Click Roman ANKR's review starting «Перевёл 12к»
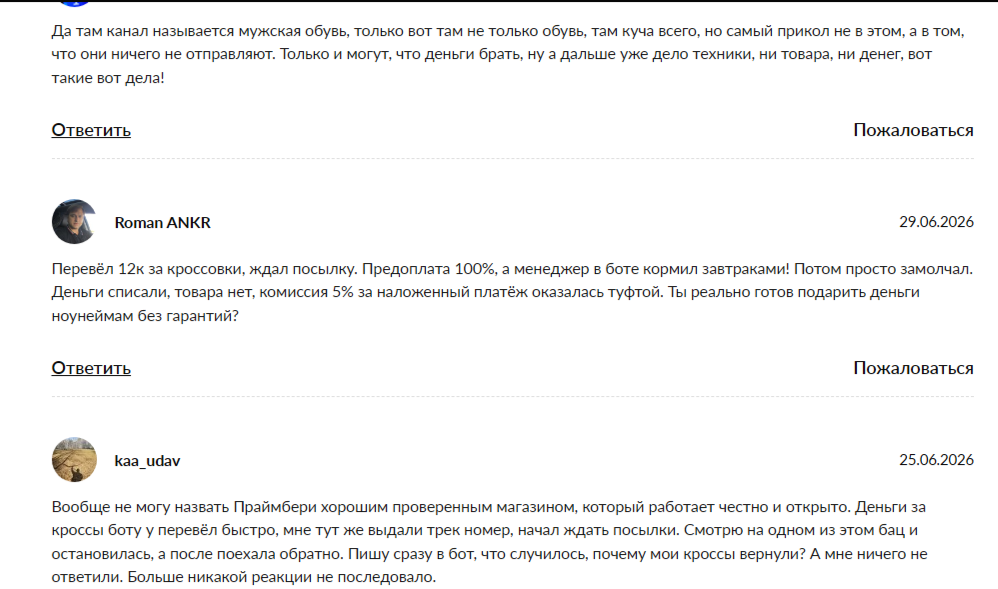 512,292
